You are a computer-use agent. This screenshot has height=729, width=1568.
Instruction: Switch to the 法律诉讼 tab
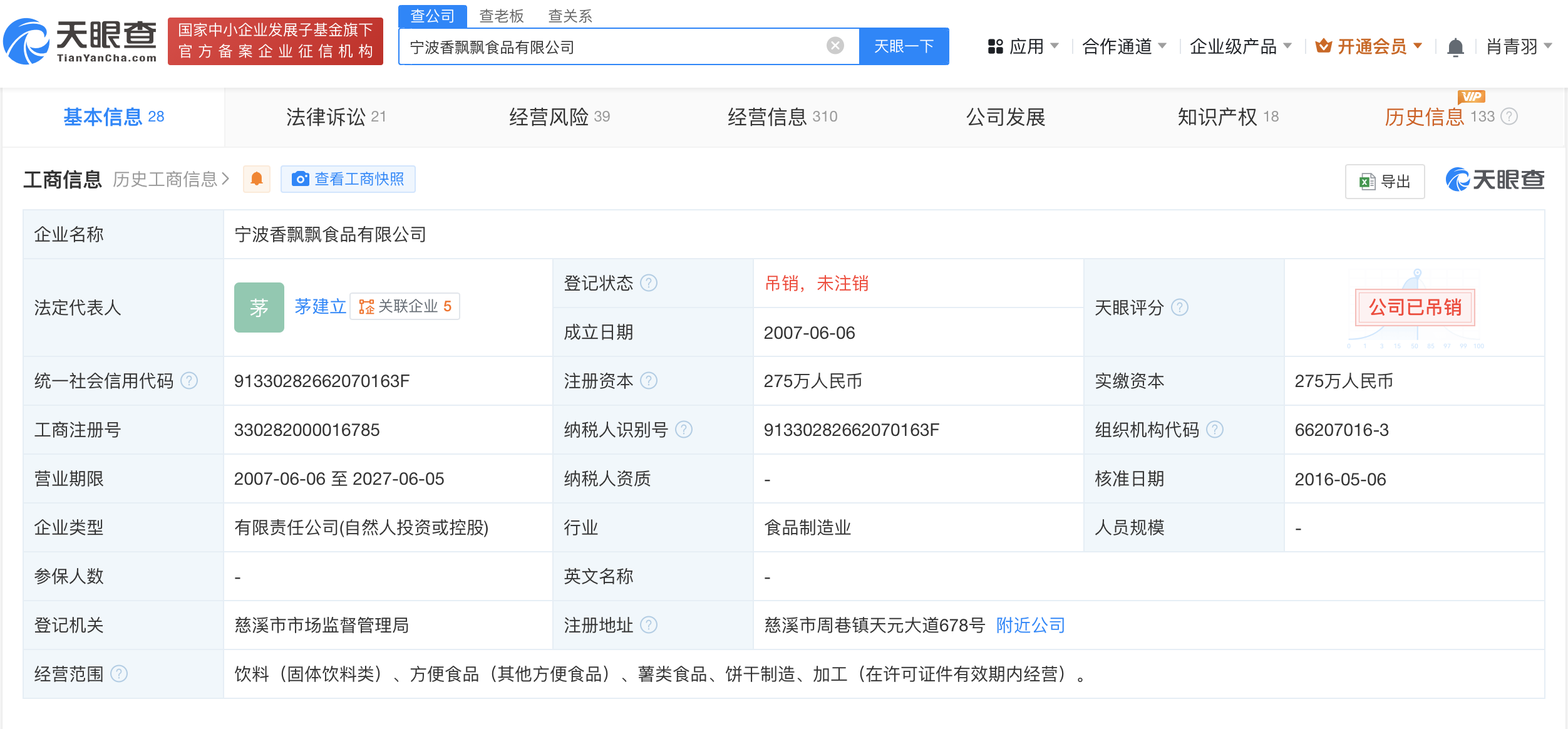[x=336, y=116]
